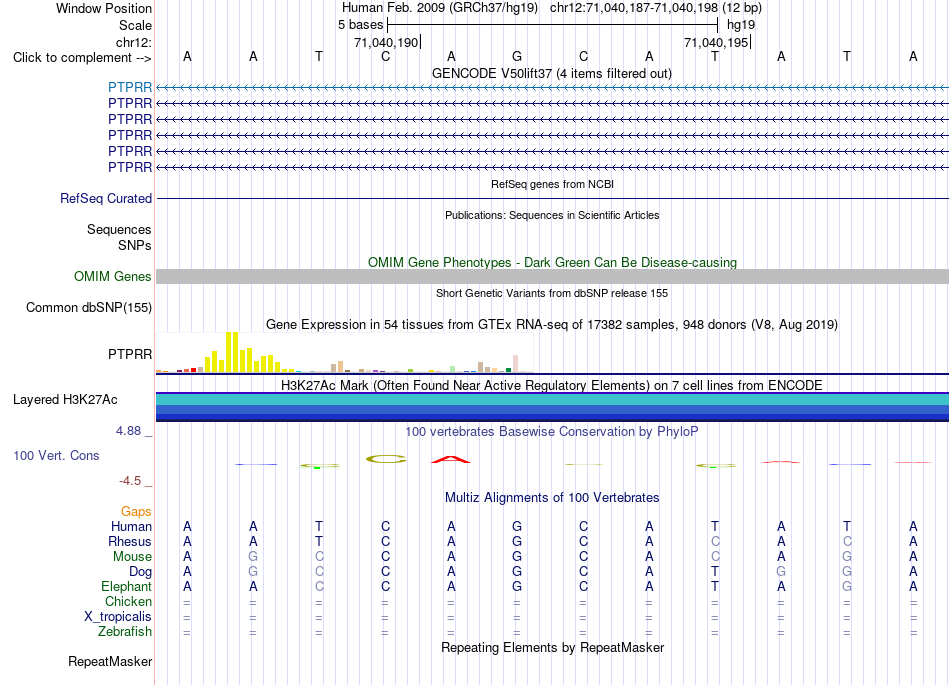Click the '5 bases' scale bar label

point(360,25)
